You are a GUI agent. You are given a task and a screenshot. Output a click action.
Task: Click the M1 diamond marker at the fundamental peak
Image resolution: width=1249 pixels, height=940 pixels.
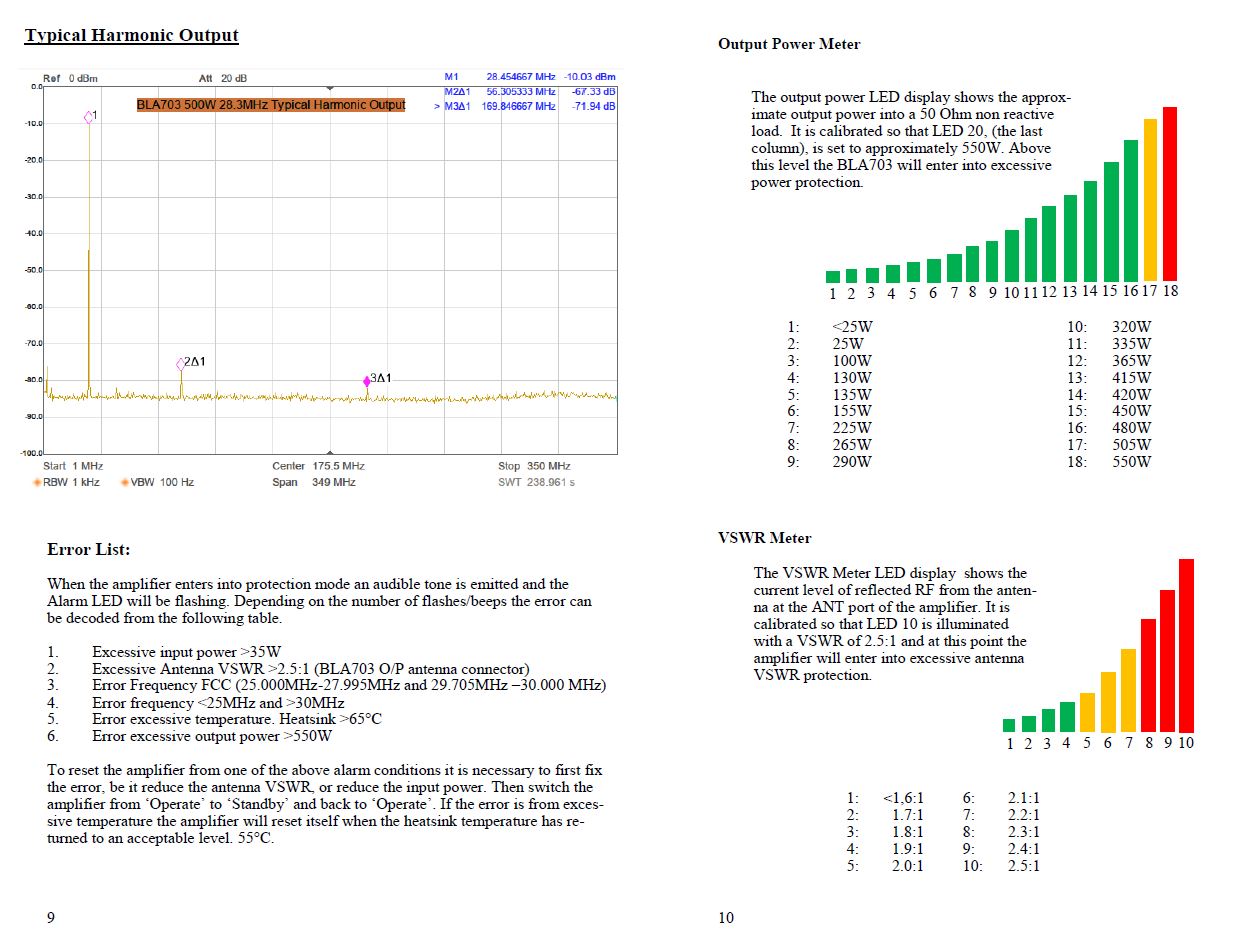tap(89, 117)
